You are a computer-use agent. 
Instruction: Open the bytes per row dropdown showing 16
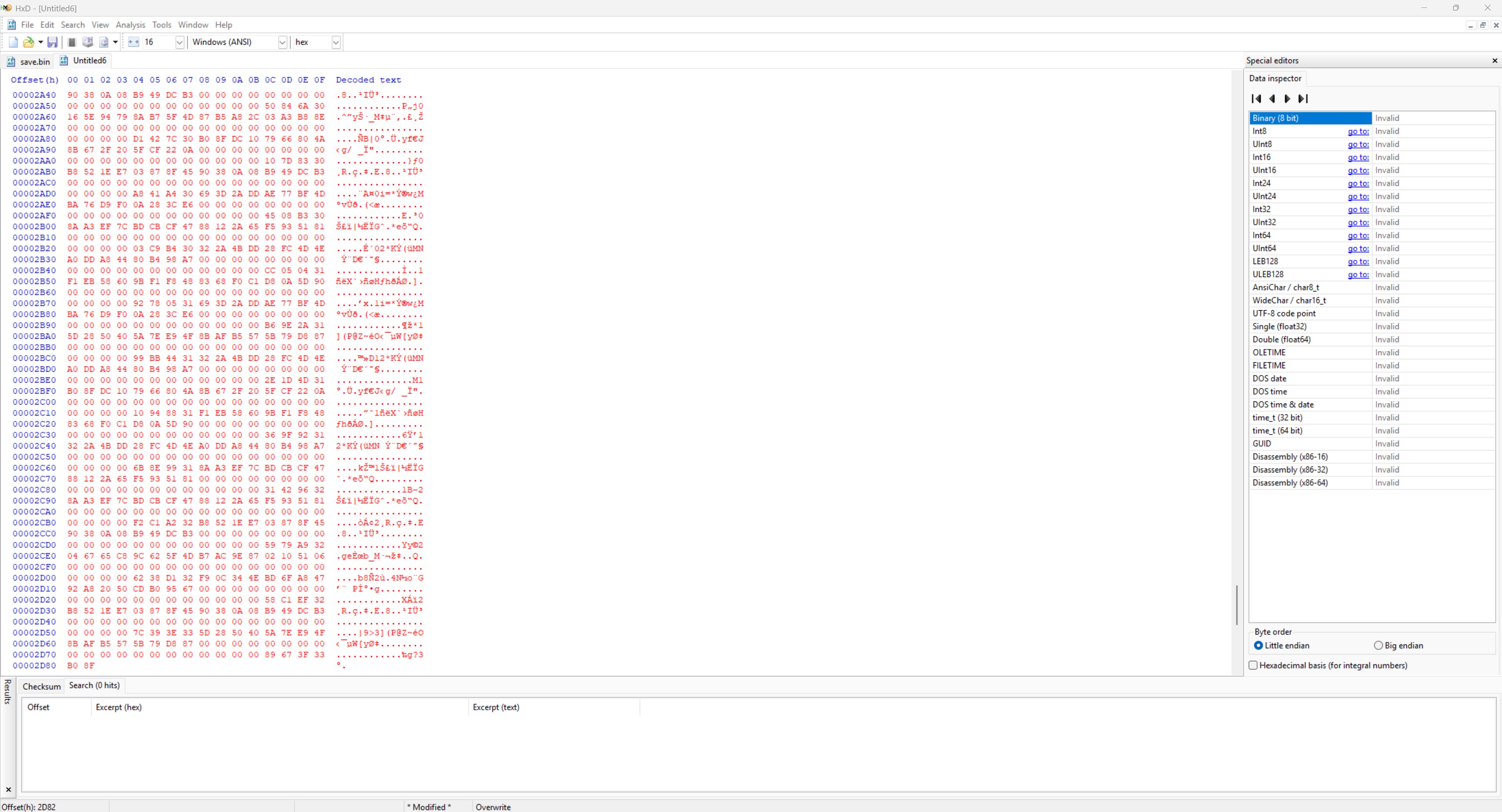179,42
